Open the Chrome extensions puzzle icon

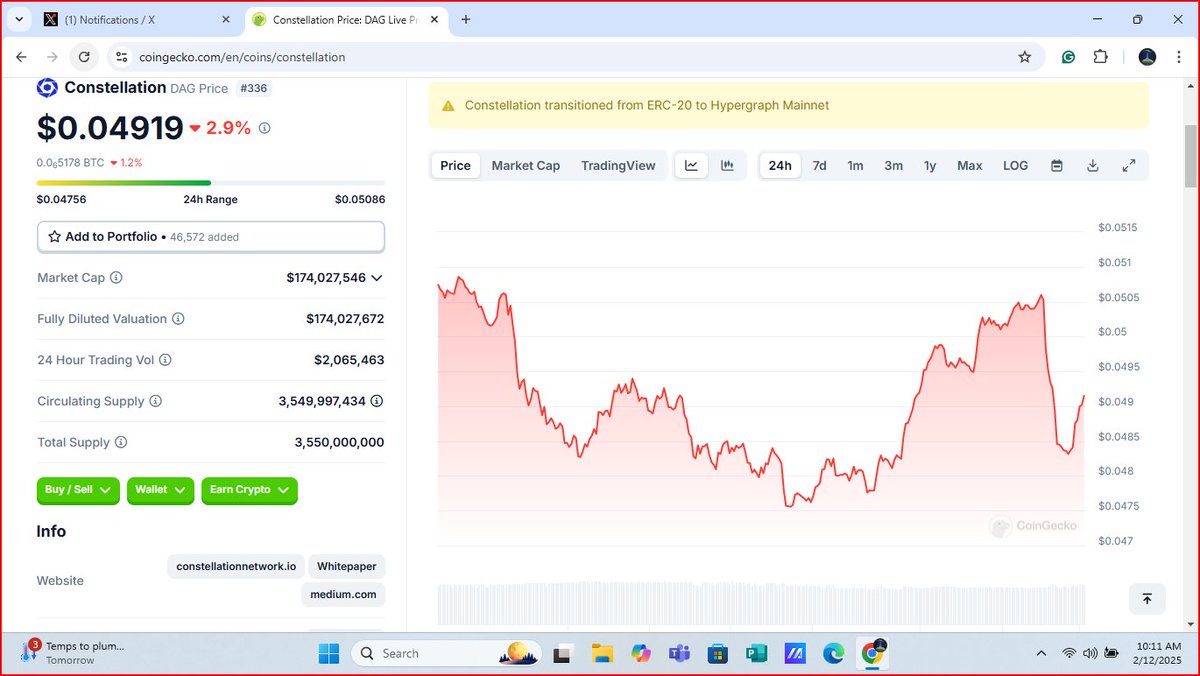pyautogui.click(x=1101, y=57)
